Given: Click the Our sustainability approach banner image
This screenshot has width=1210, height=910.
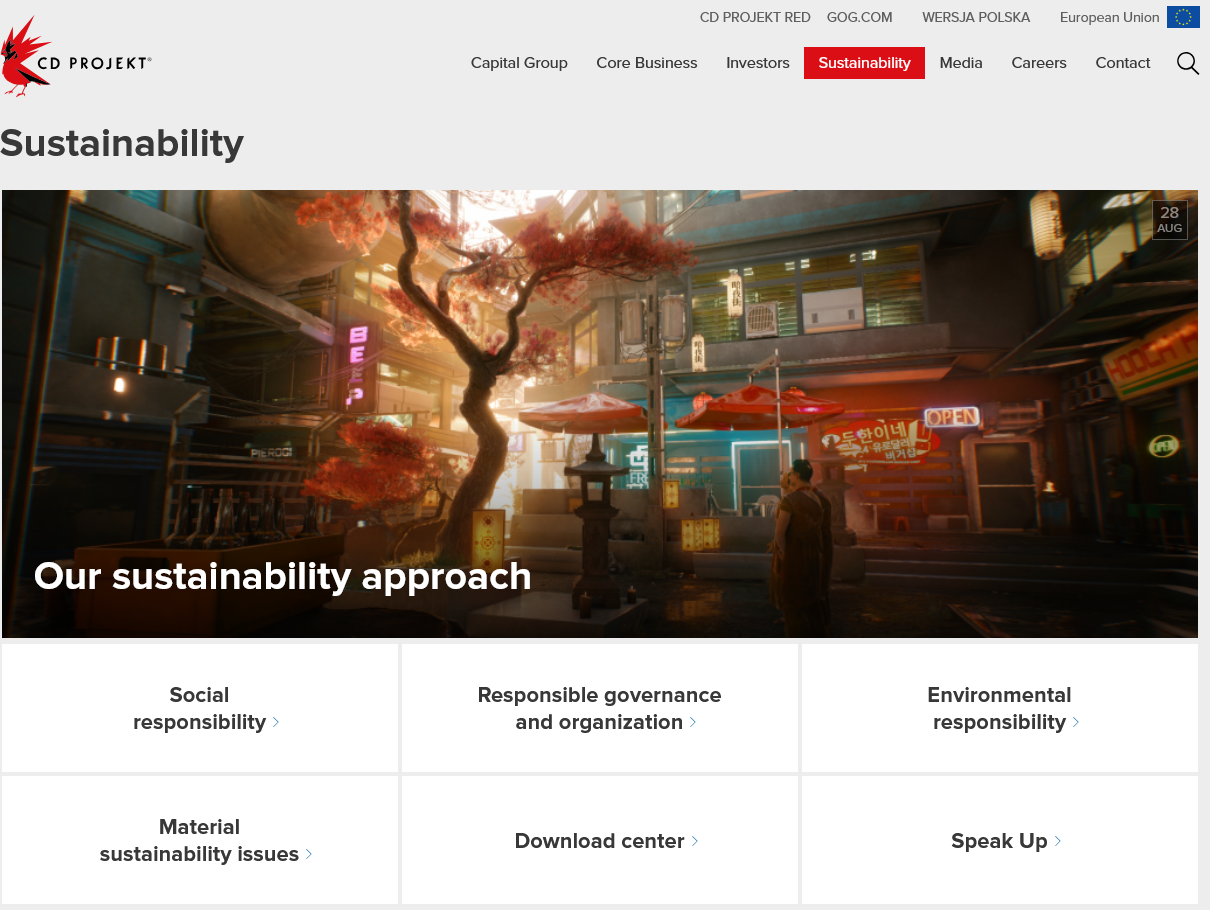Looking at the screenshot, I should pyautogui.click(x=600, y=414).
